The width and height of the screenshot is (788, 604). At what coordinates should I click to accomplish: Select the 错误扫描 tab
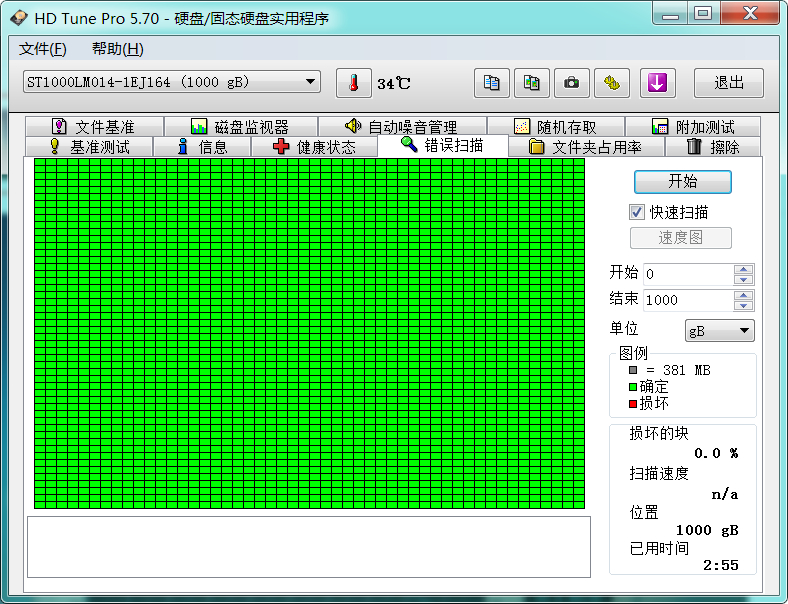coord(442,145)
